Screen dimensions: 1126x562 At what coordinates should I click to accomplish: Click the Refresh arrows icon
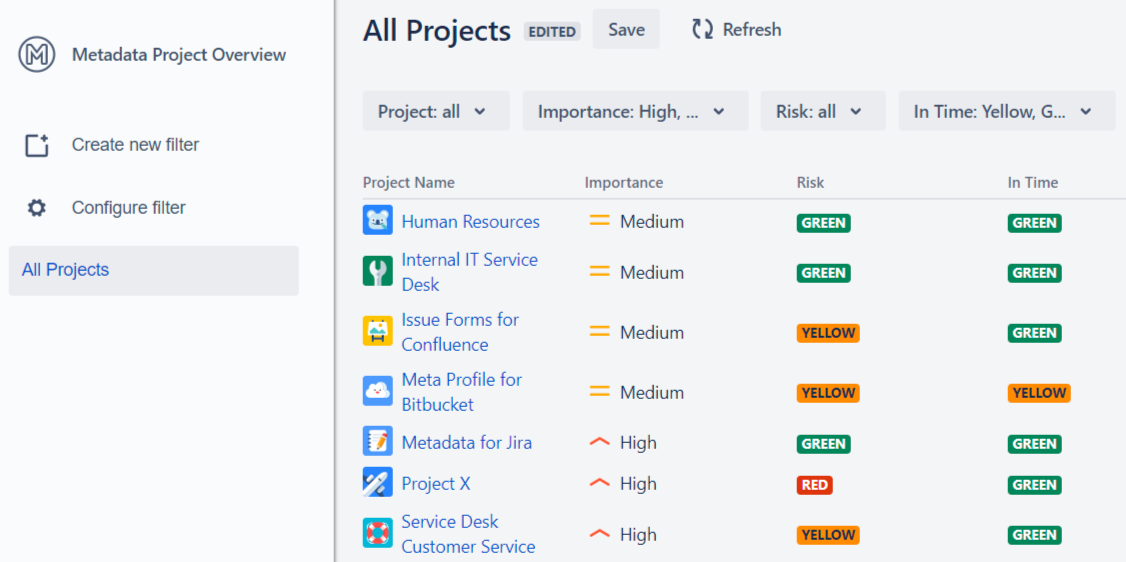point(702,29)
